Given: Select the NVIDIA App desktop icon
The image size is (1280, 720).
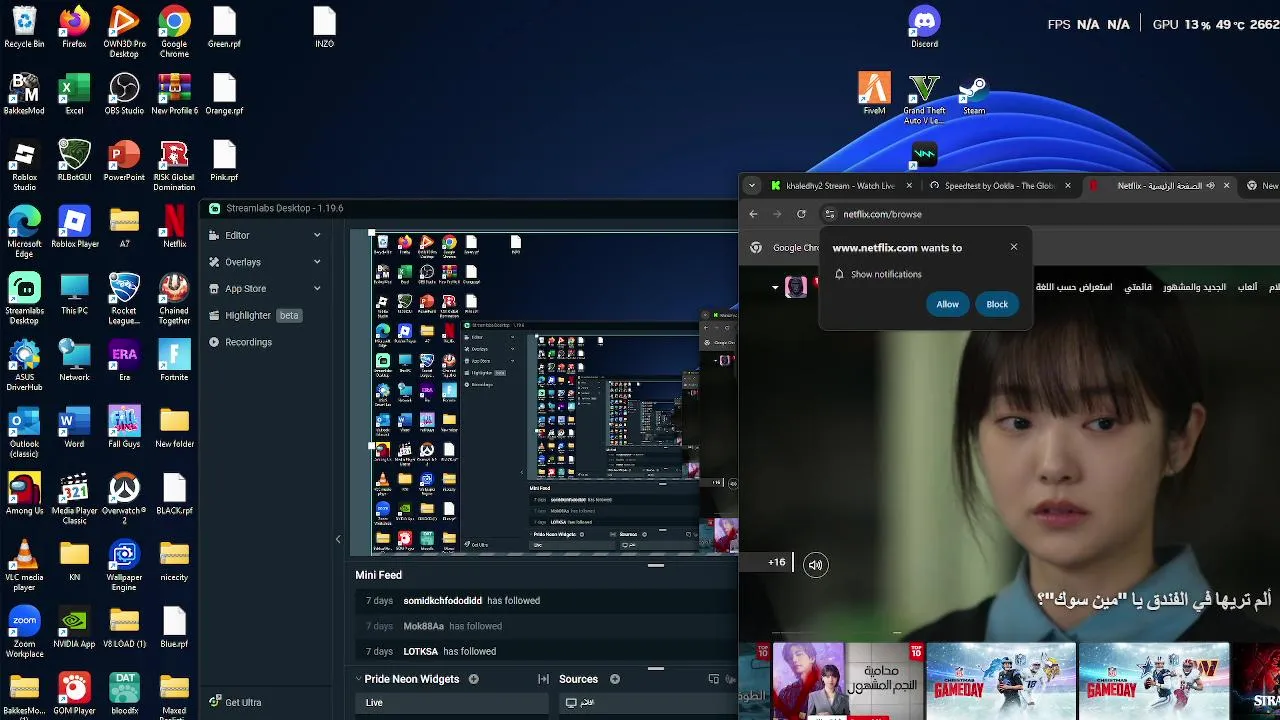Looking at the screenshot, I should pos(74,627).
